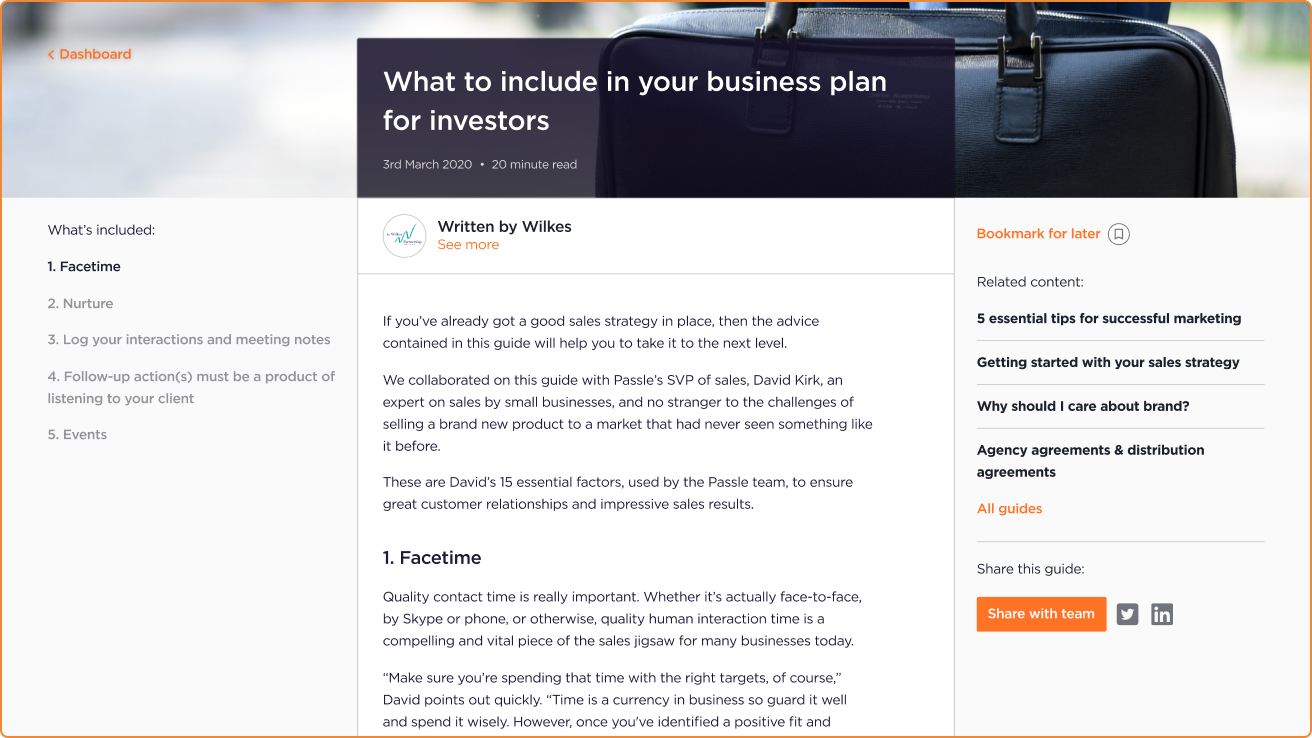This screenshot has width=1312, height=738.
Task: Go to Log your interactions section
Action: [x=188, y=340]
